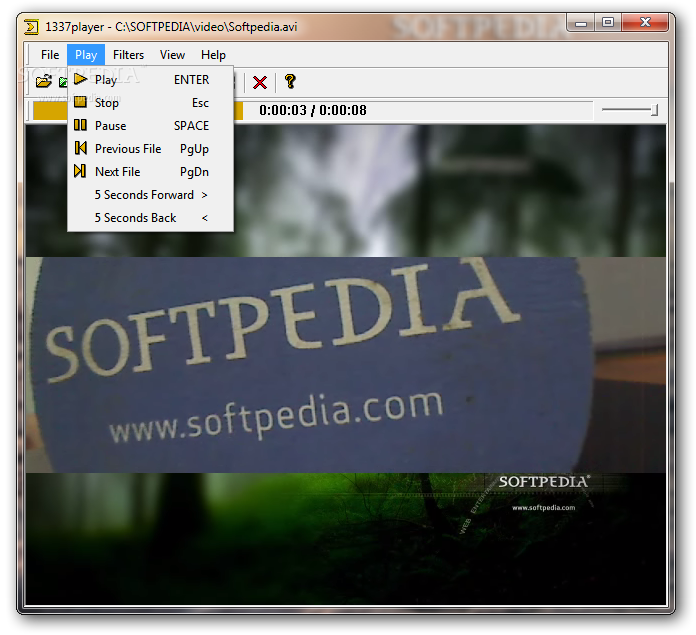Open the Help menu

[x=213, y=55]
